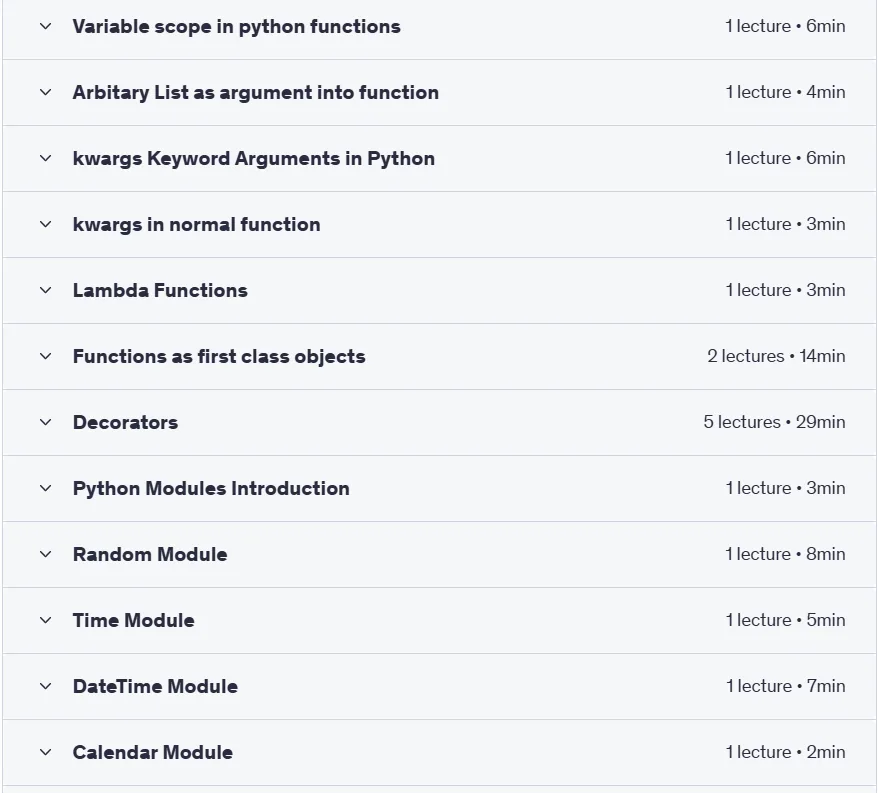Expand the Variable scope in python functions section
The width and height of the screenshot is (878, 793).
point(46,26)
